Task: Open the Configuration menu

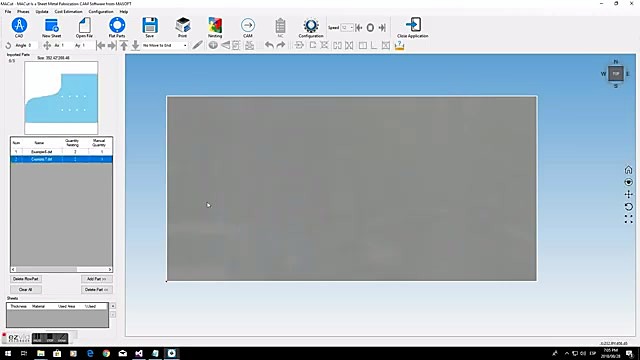Action: [101, 11]
